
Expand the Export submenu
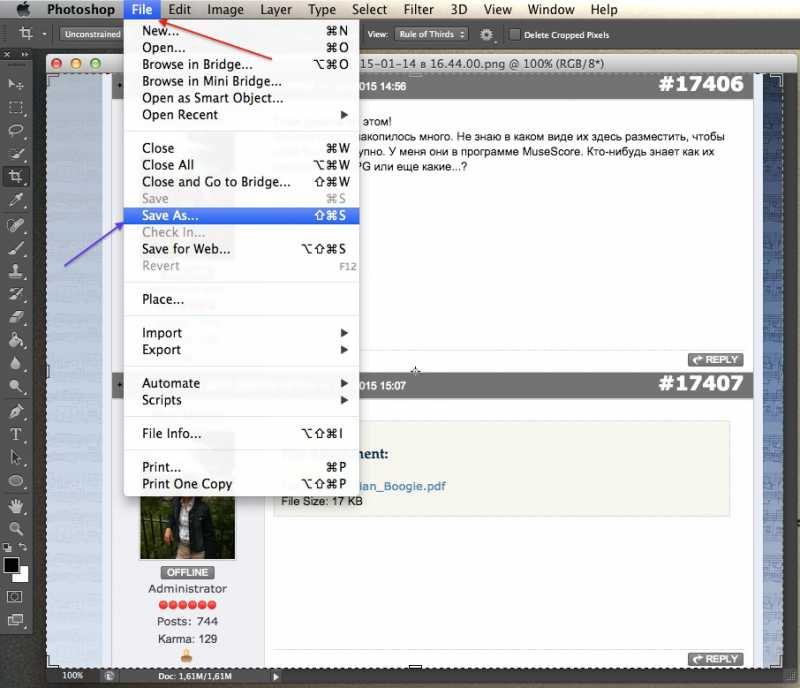click(242, 350)
